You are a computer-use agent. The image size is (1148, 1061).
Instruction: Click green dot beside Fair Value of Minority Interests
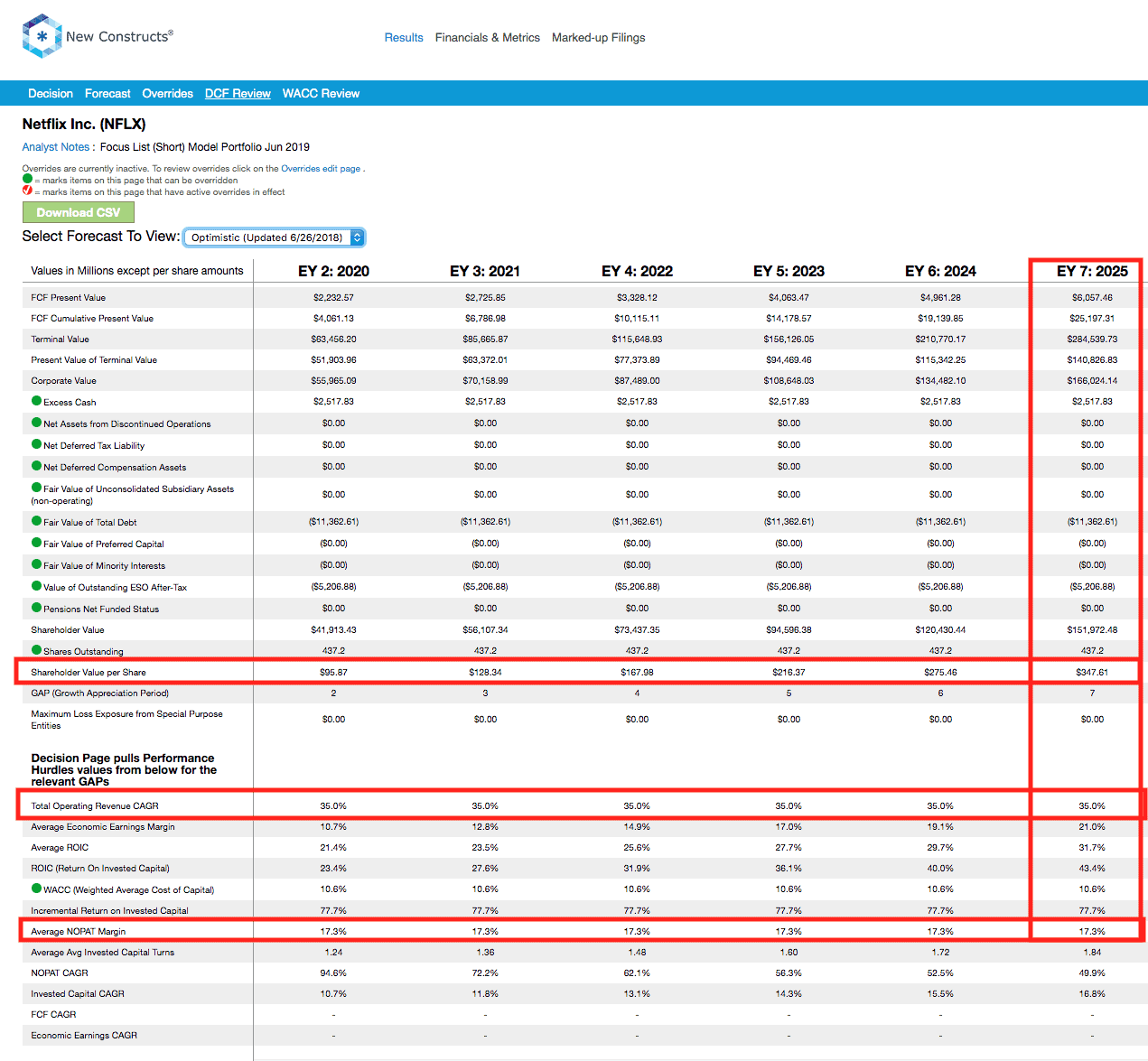(37, 564)
